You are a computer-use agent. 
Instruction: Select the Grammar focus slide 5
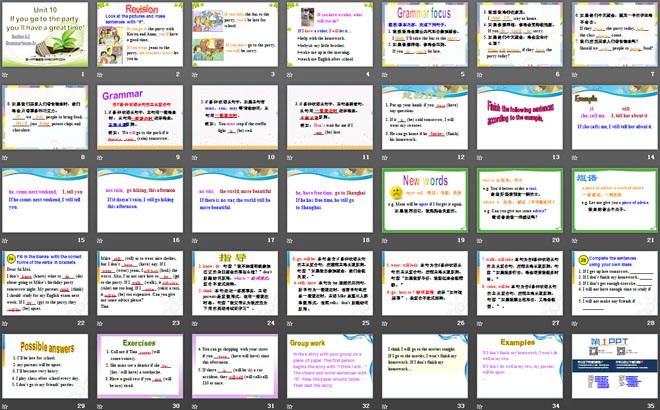click(425, 34)
